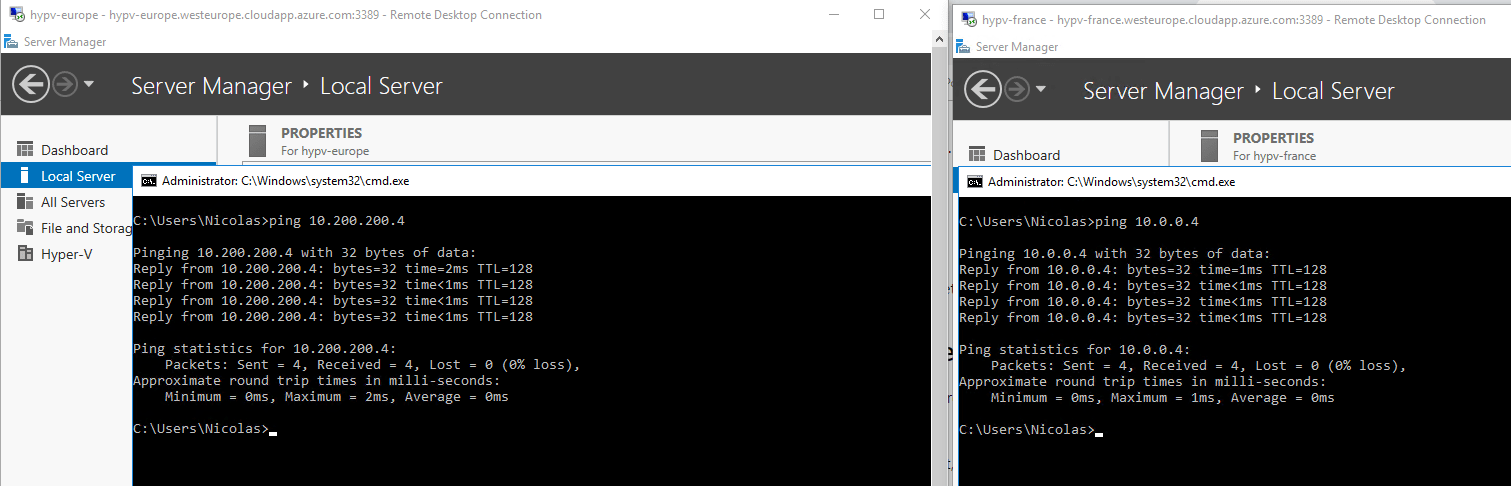Click 'Maximum = 1ms' round trip line
Viewport: 1511px width, 486px height.
tap(1162, 397)
